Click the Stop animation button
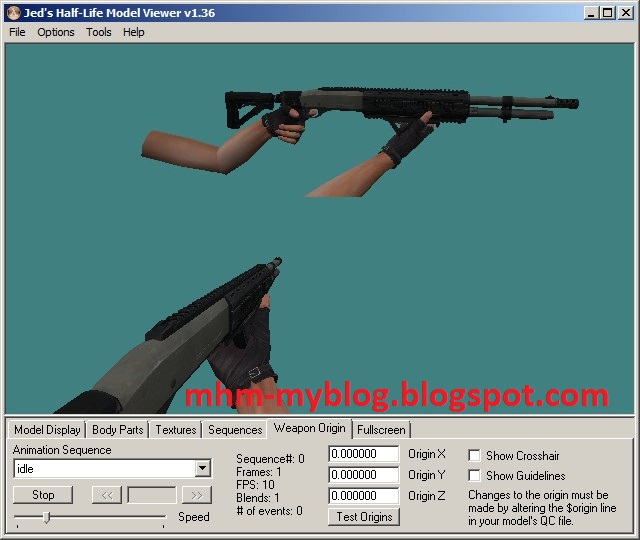Viewport: 640px width, 540px height. point(43,495)
